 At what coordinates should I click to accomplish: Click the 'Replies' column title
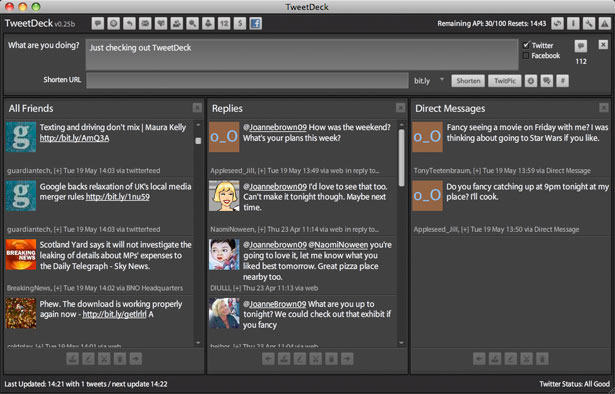pos(227,109)
